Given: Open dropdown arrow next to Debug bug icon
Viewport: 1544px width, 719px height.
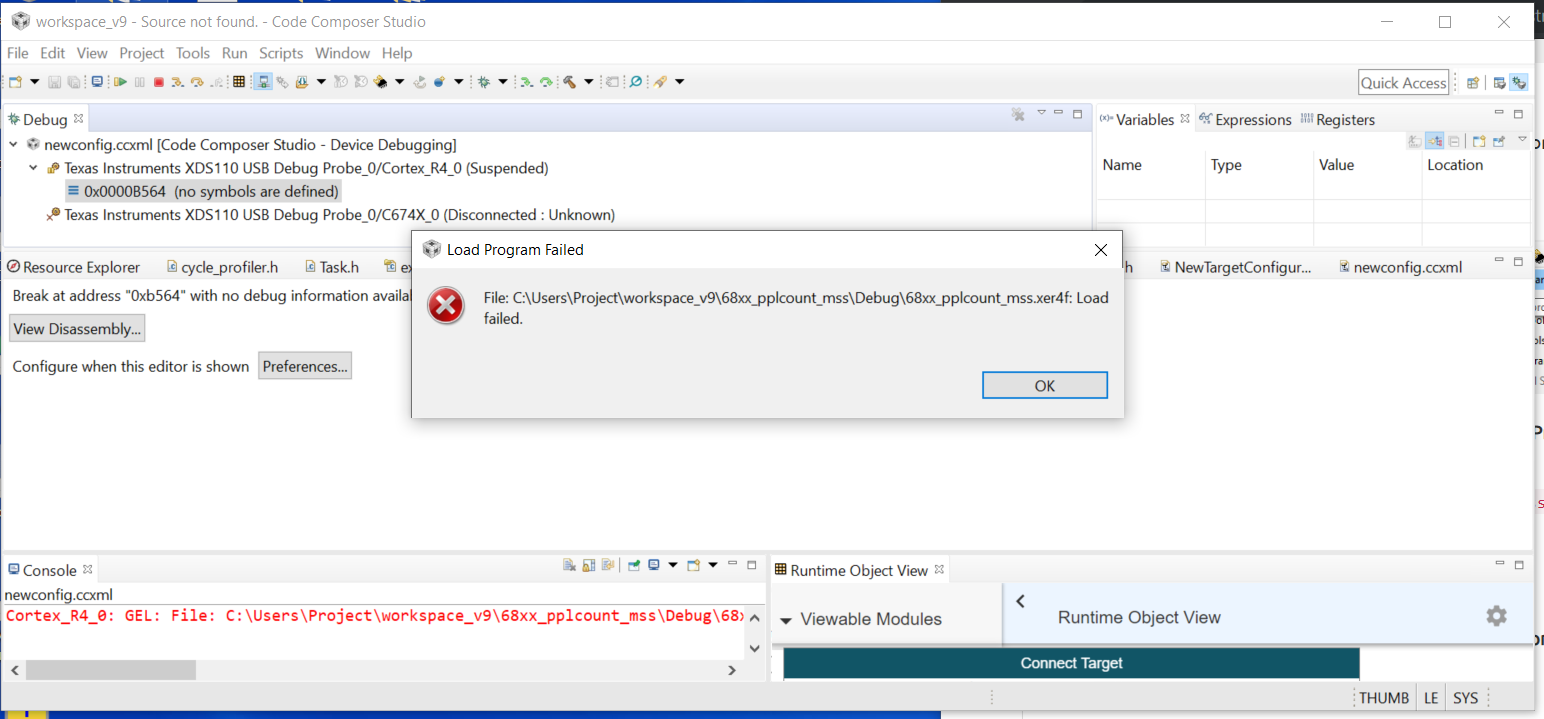Looking at the screenshot, I should tap(502, 82).
